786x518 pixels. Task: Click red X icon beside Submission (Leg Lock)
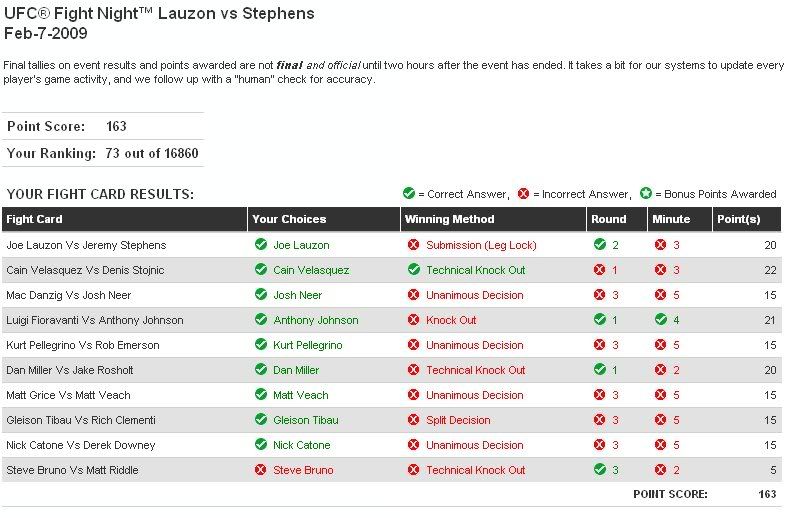(x=413, y=245)
